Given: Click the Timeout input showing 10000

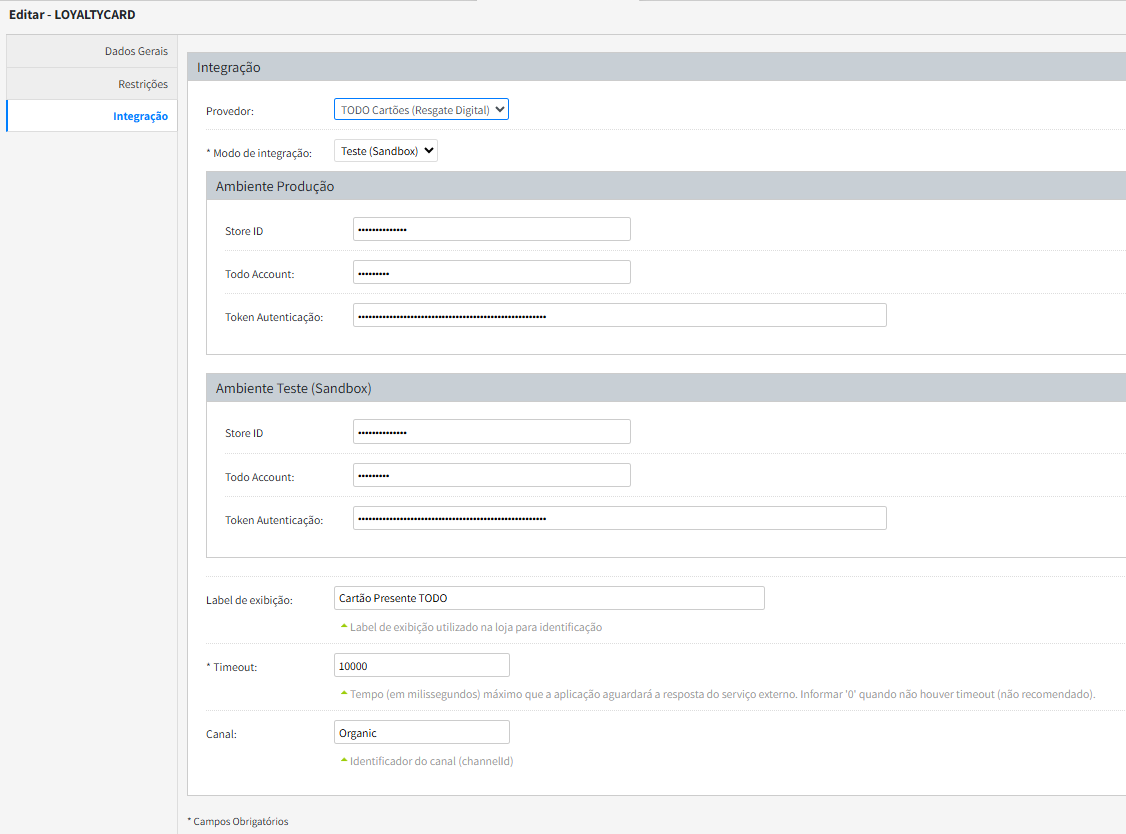Looking at the screenshot, I should (421, 665).
